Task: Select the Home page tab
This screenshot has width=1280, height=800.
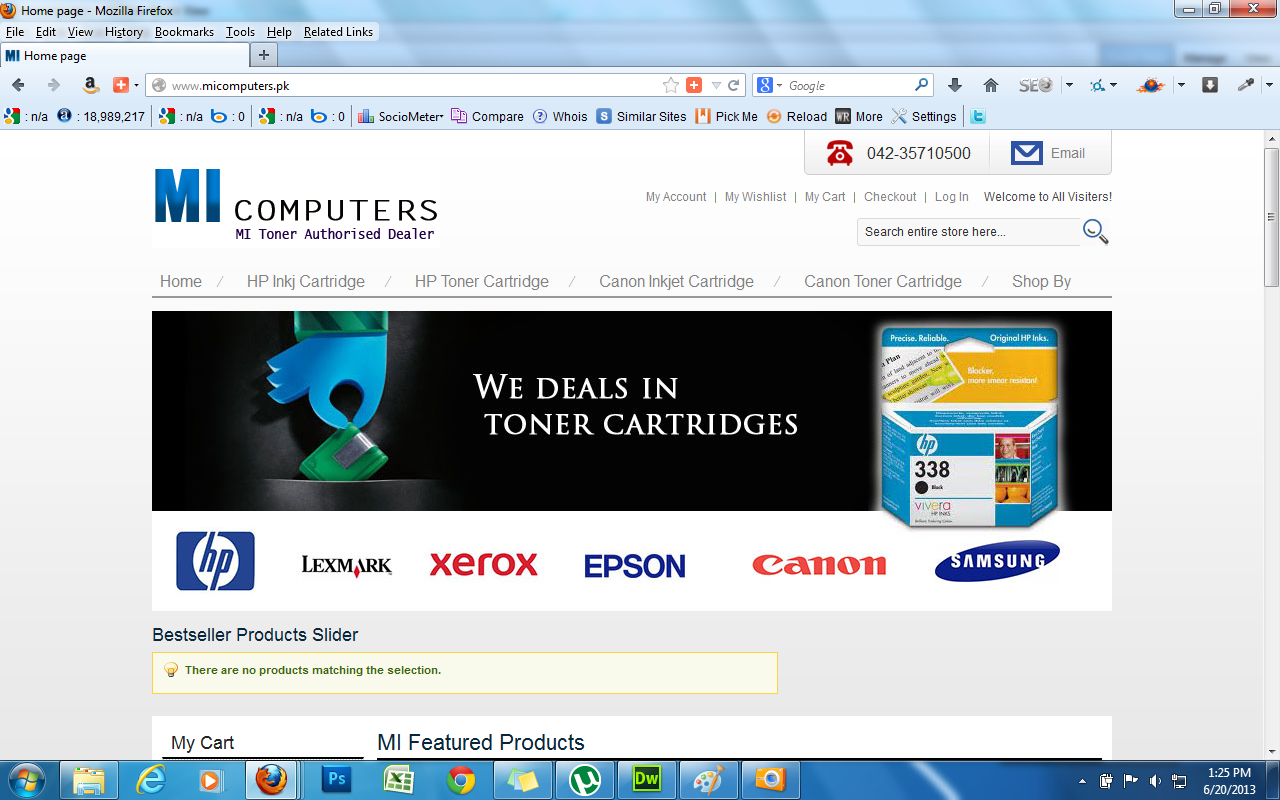Action: 124,55
